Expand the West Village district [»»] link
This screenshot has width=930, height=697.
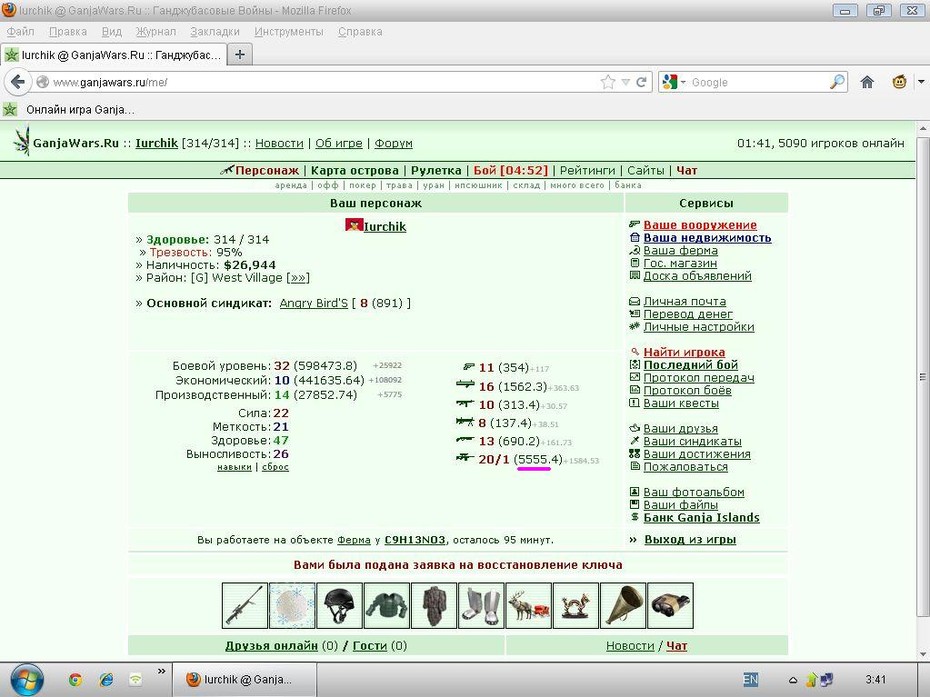click(x=298, y=278)
